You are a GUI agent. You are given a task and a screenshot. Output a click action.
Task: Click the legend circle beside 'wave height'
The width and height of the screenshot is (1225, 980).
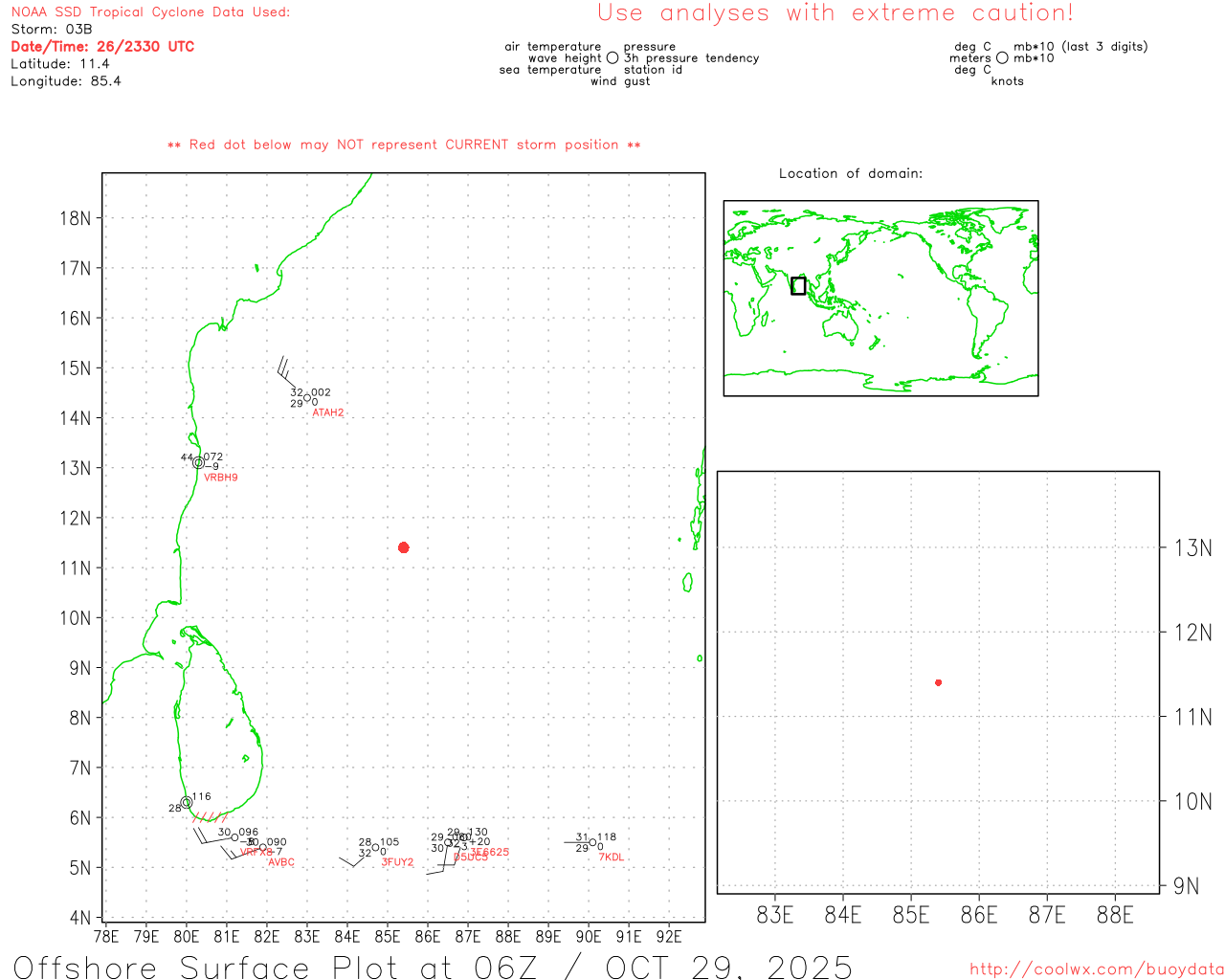pos(612,58)
